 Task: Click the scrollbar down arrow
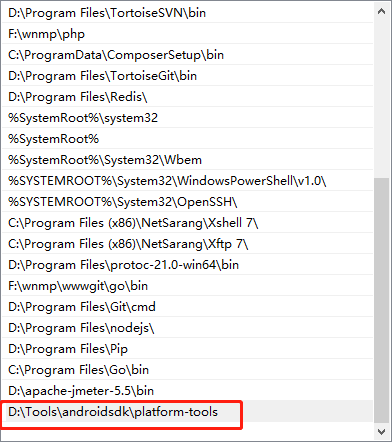click(382, 431)
